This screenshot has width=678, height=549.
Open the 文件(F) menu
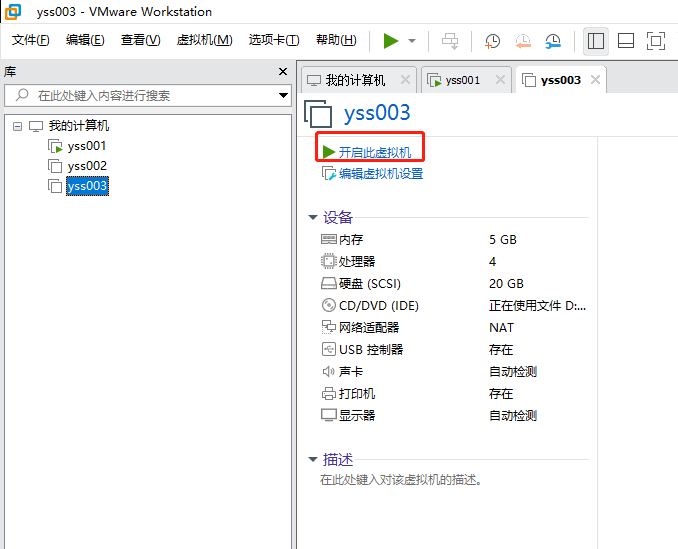pos(31,40)
